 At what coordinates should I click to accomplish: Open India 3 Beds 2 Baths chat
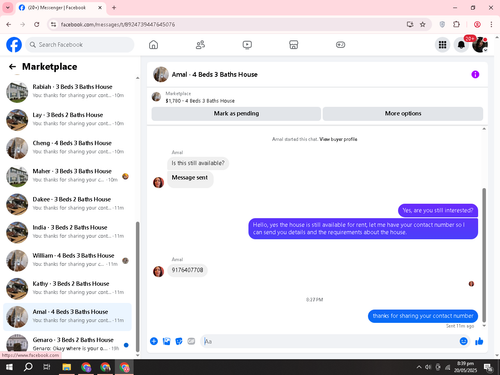click(68, 232)
